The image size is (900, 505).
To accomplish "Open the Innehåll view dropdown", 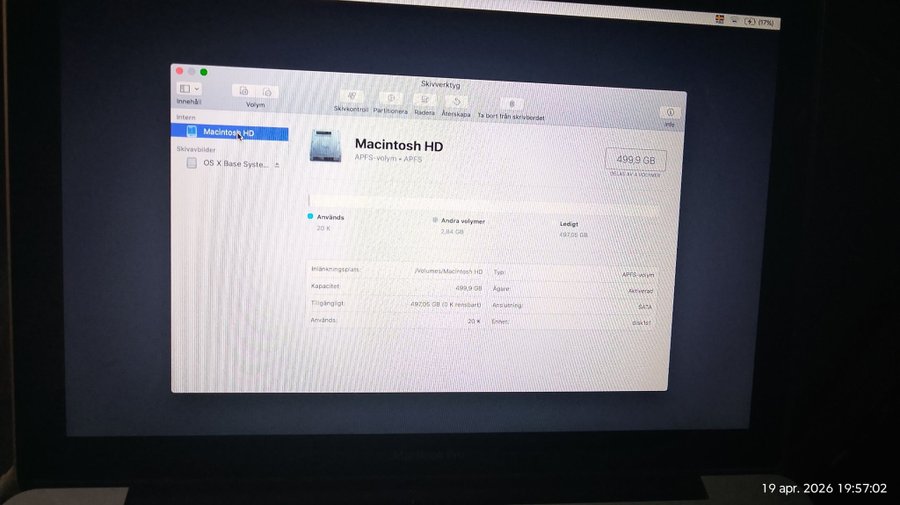I will pyautogui.click(x=189, y=88).
